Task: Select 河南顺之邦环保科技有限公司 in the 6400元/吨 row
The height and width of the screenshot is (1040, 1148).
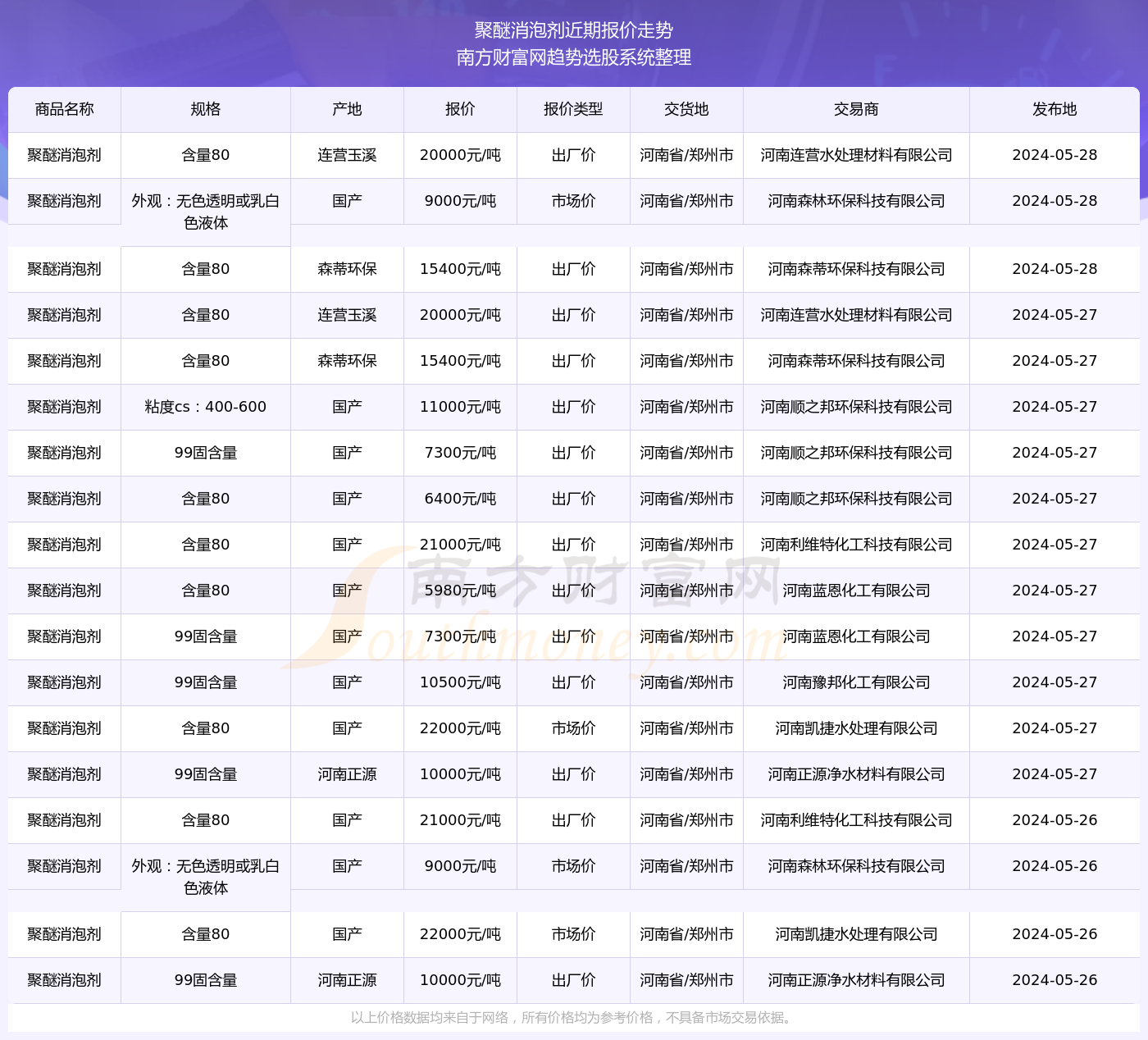Action: pos(856,499)
